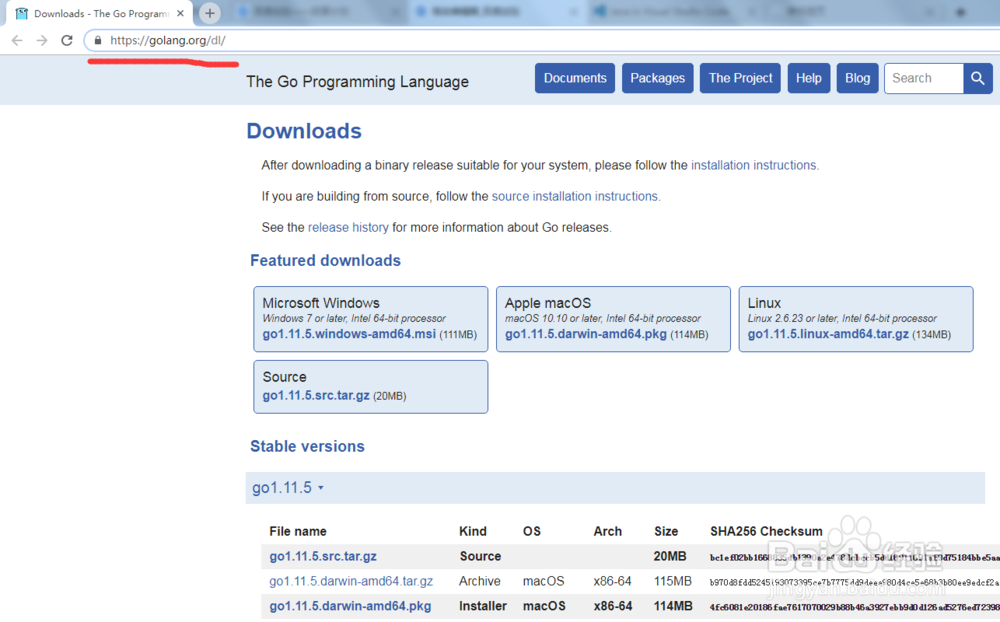Download featured go1.11.5.darwin-amd64.pkg for macOS
Viewport: 1000px width, 622px height.
(x=585, y=334)
